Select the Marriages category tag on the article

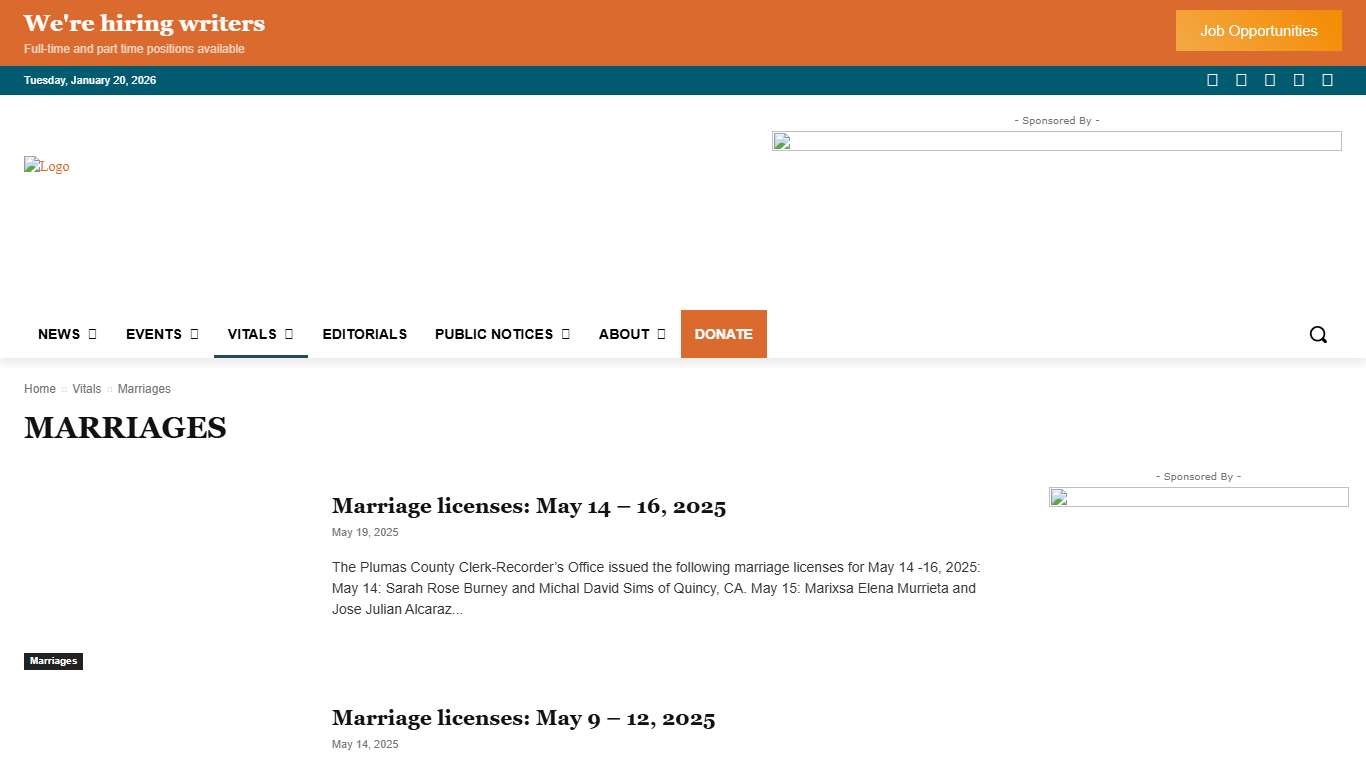pyautogui.click(x=53, y=661)
